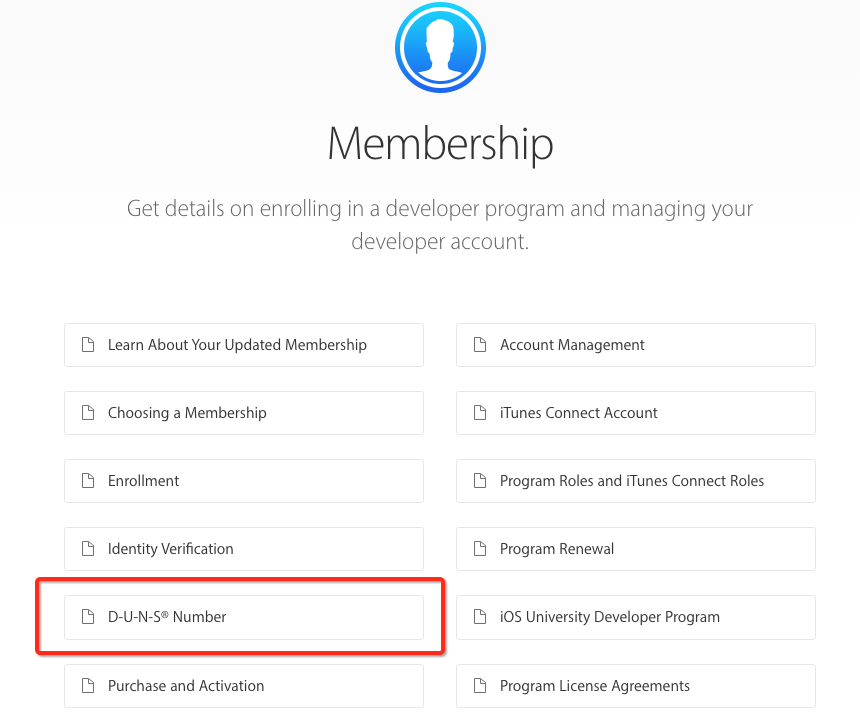
Task: Select the D-U-N-S Number link
Action: [167, 617]
